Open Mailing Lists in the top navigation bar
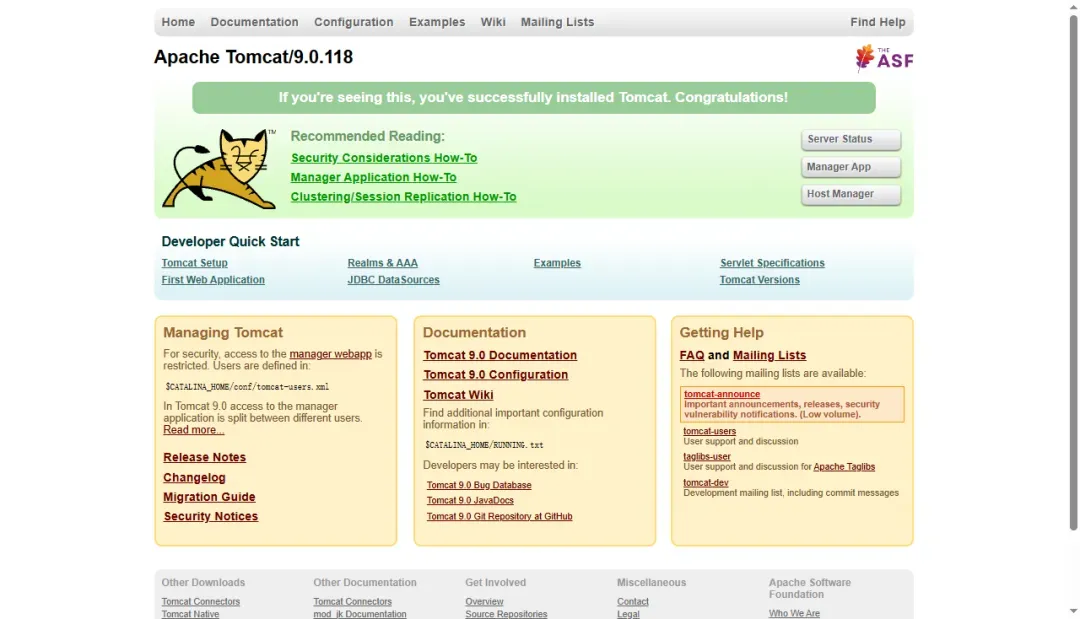The height and width of the screenshot is (619, 1080). point(557,22)
